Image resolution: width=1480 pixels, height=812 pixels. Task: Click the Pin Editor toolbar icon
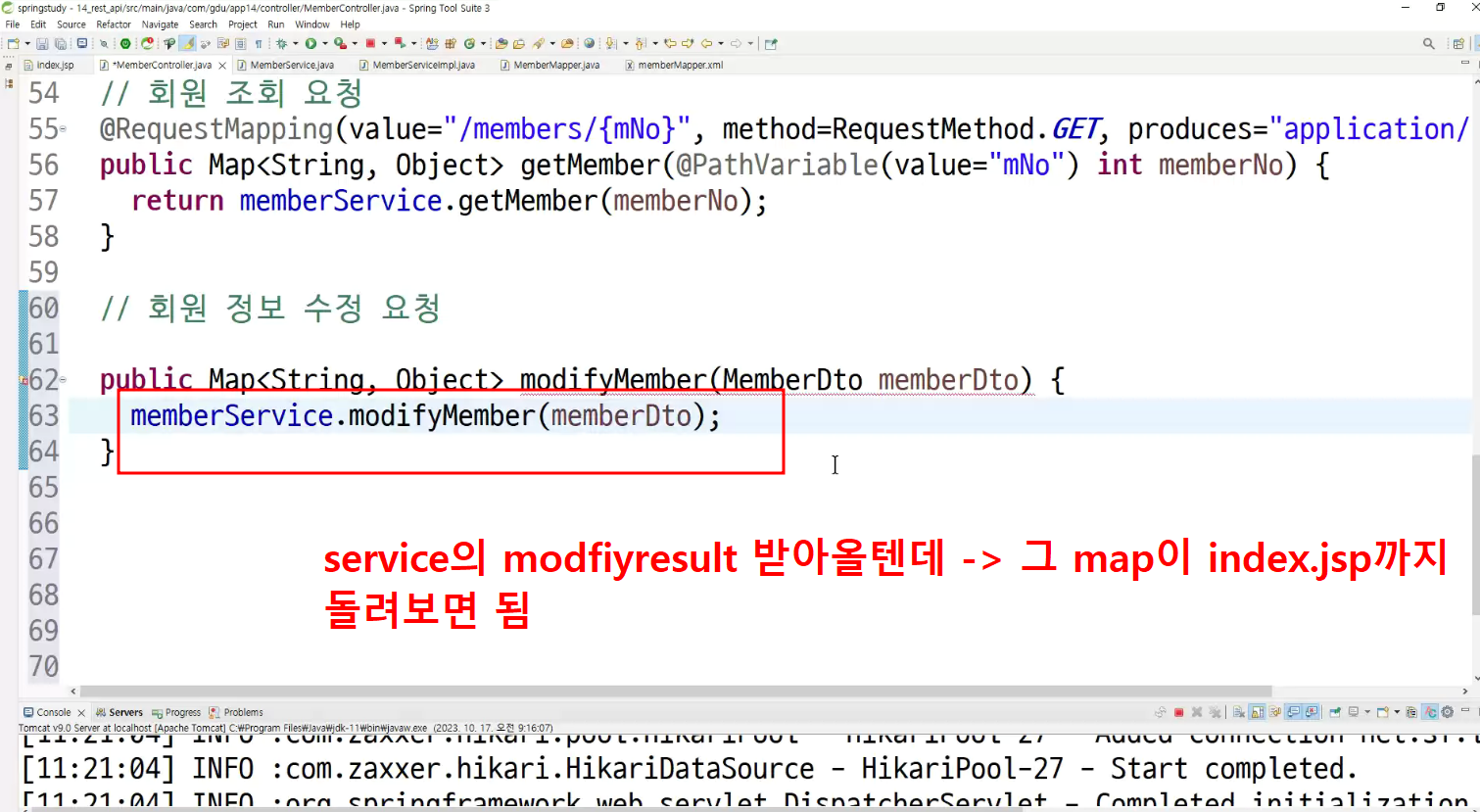click(x=770, y=43)
